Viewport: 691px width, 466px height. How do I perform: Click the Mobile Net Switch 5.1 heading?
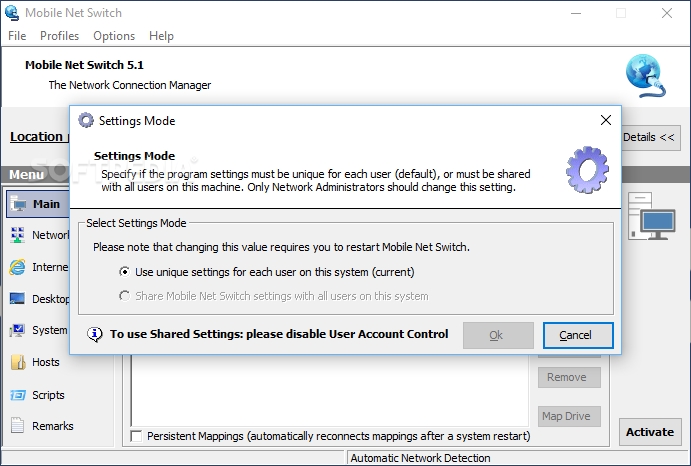(x=84, y=65)
